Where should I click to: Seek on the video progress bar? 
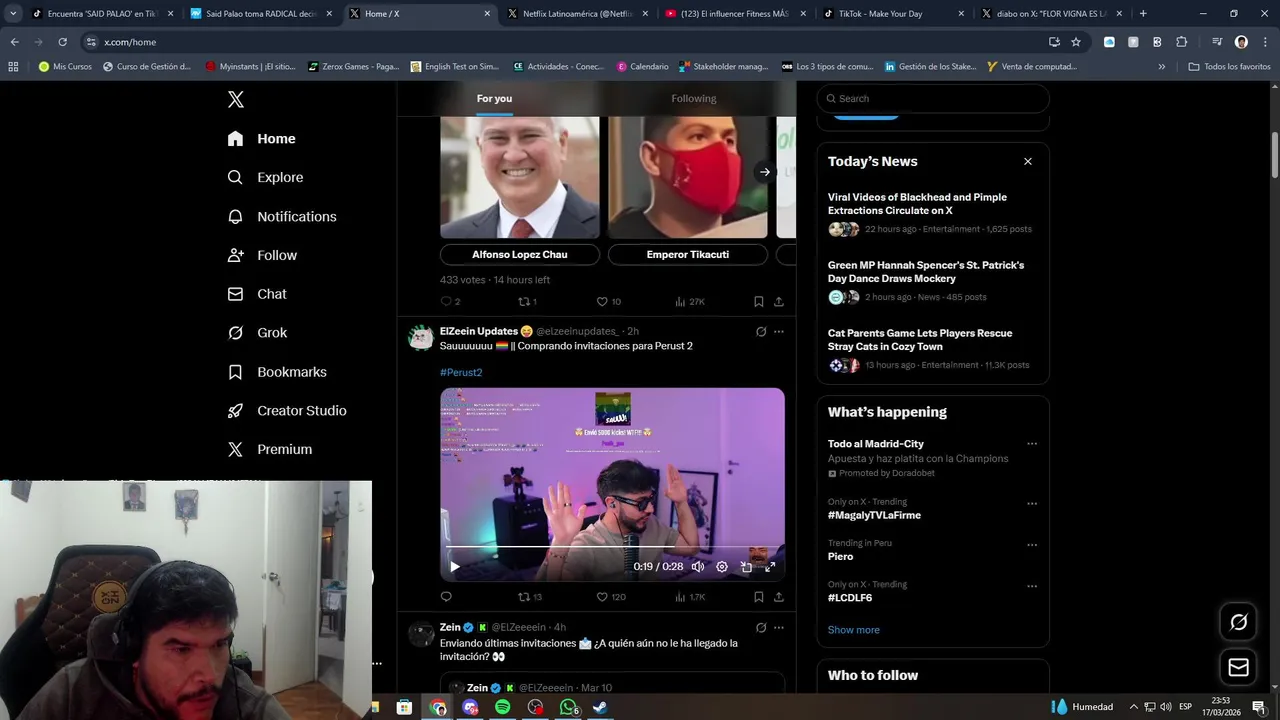pos(612,548)
